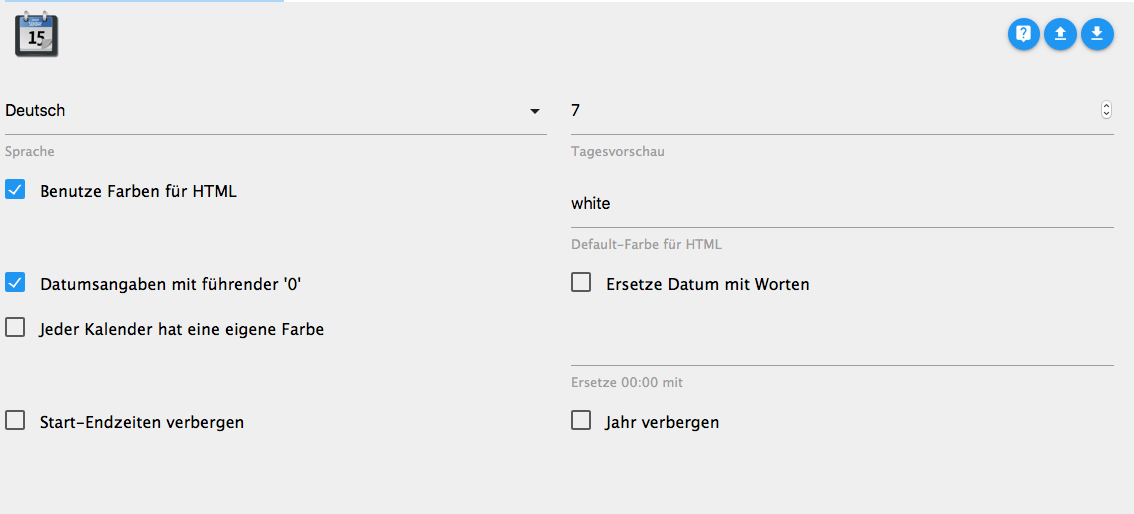
Task: Click the 'Tagesvorschau' field label
Action: click(617, 152)
